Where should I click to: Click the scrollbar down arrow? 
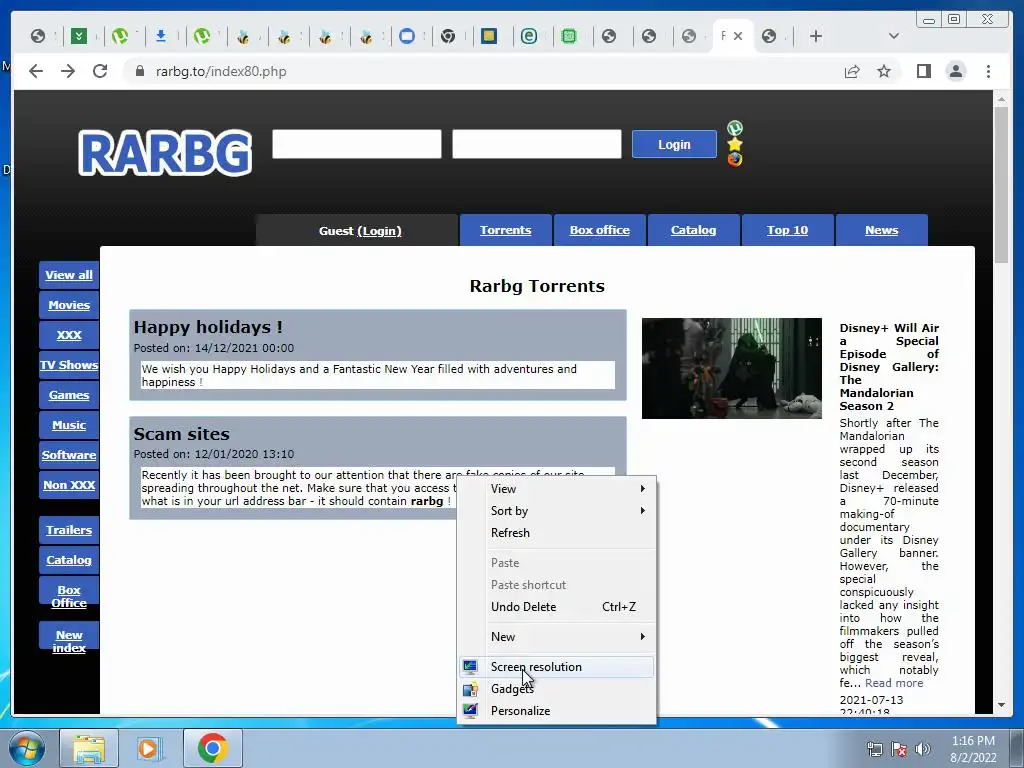coord(1001,705)
